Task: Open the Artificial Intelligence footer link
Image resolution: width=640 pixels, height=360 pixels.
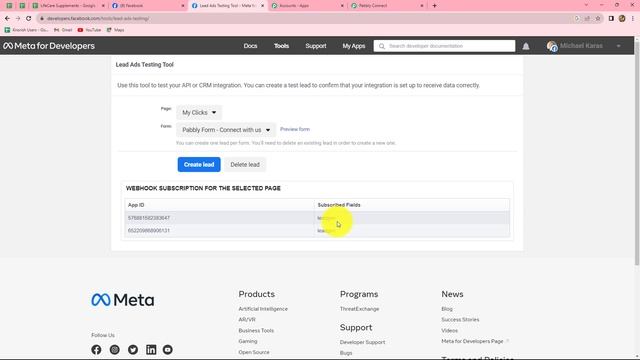Action: (x=263, y=309)
